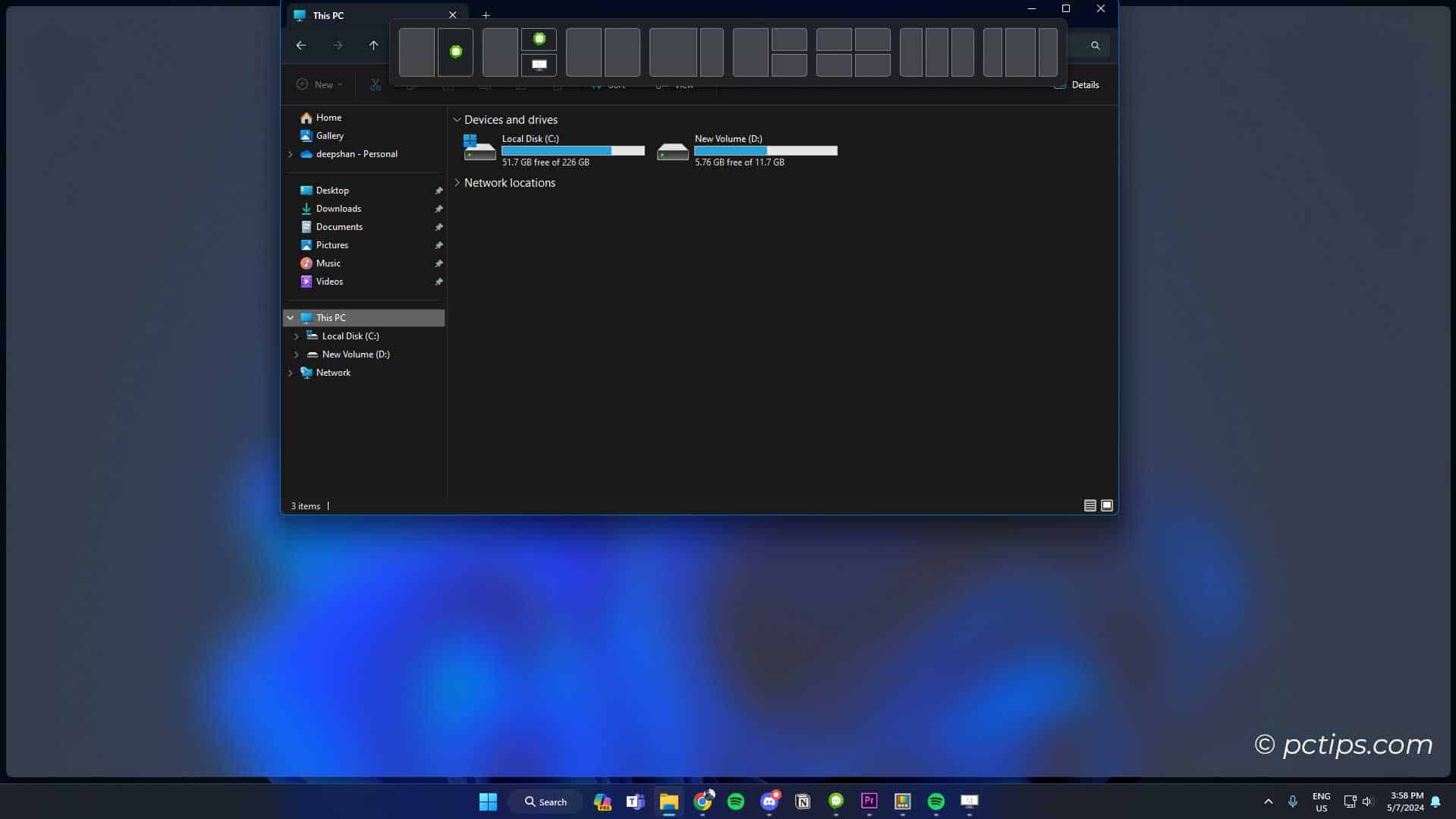1456x819 pixels.
Task: Open Notion from the taskbar
Action: tap(803, 801)
